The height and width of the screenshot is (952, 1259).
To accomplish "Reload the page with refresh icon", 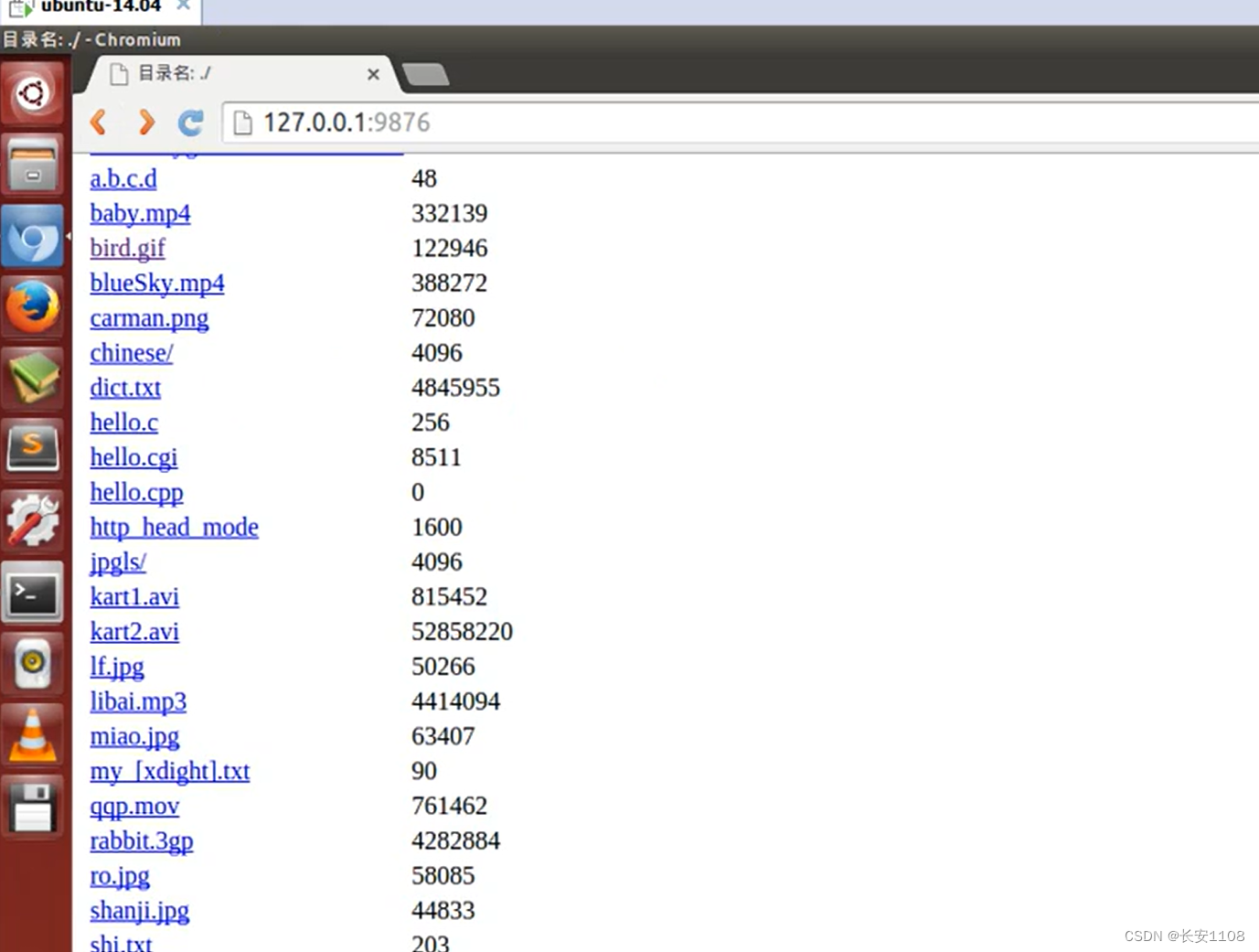I will tap(190, 123).
